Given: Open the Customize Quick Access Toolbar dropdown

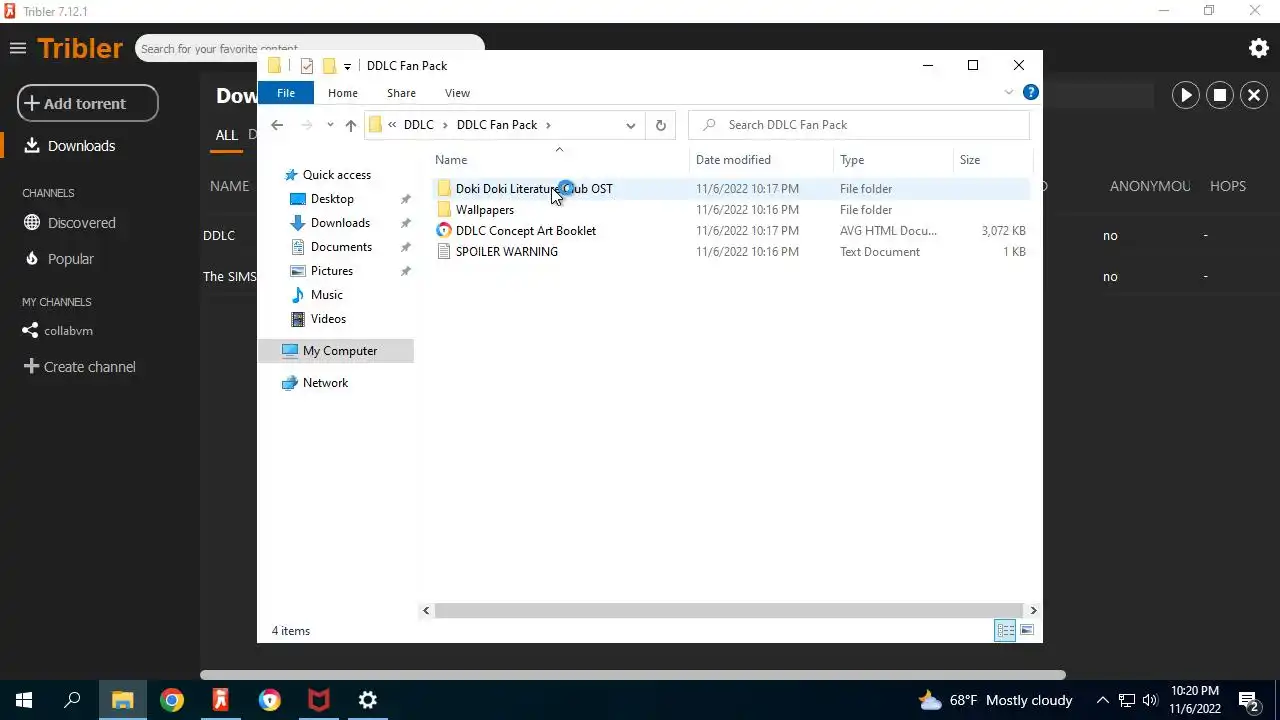Looking at the screenshot, I should pyautogui.click(x=347, y=66).
